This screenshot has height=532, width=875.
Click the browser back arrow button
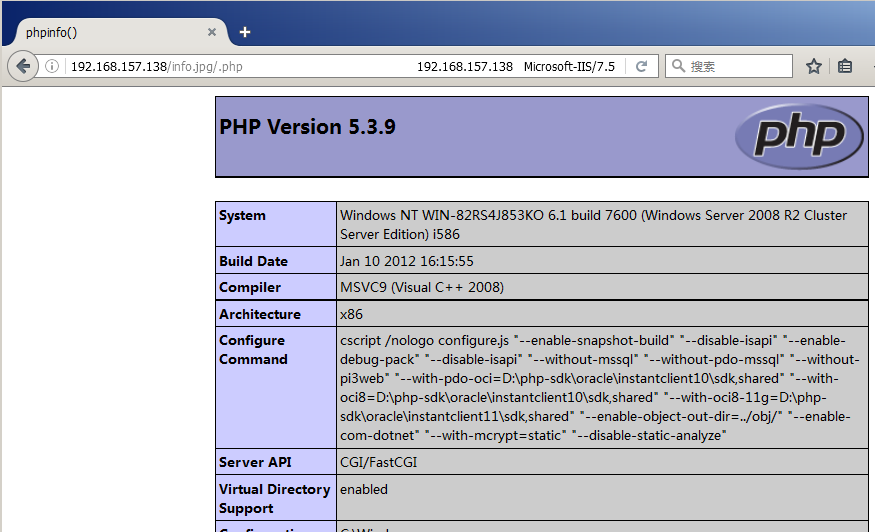tap(23, 66)
